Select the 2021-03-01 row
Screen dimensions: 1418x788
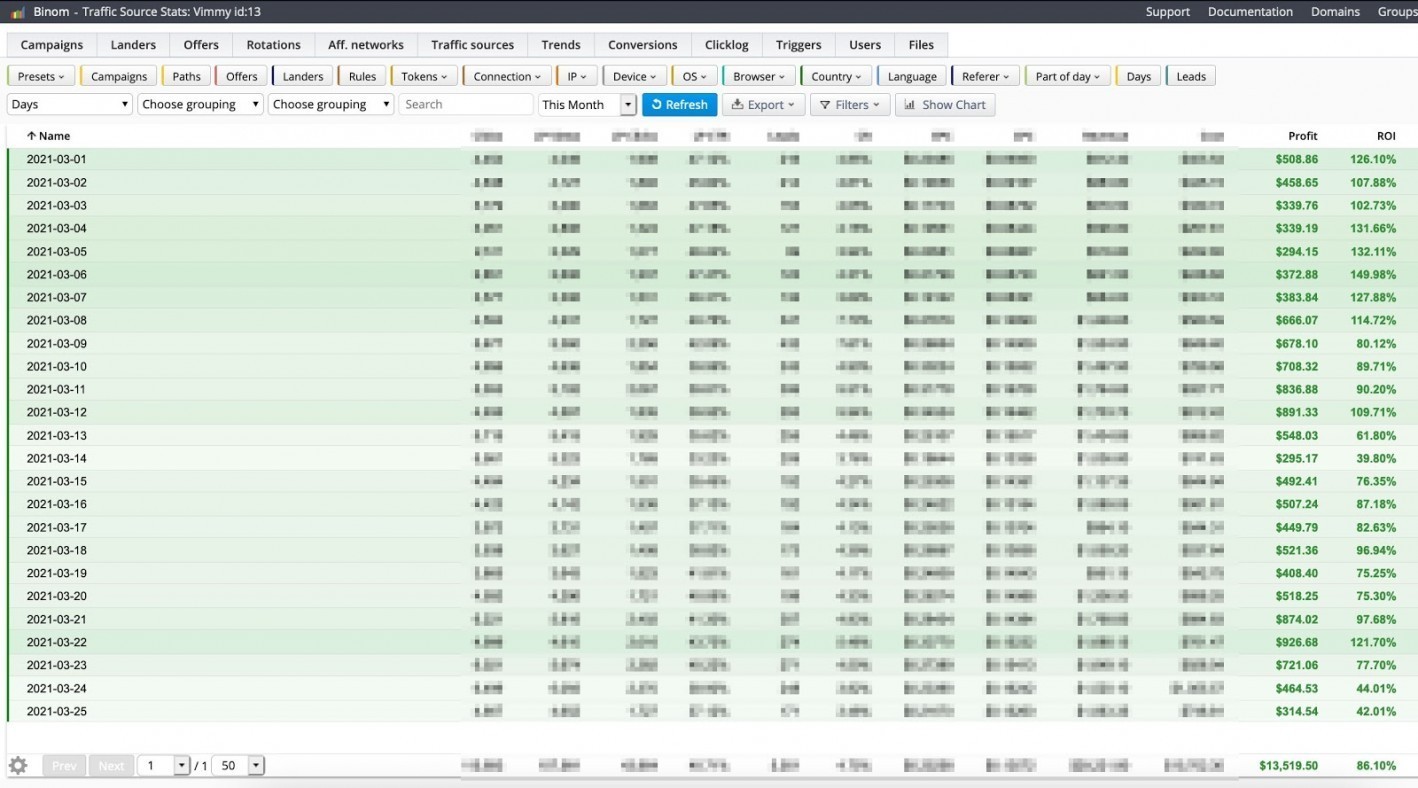tap(712, 159)
